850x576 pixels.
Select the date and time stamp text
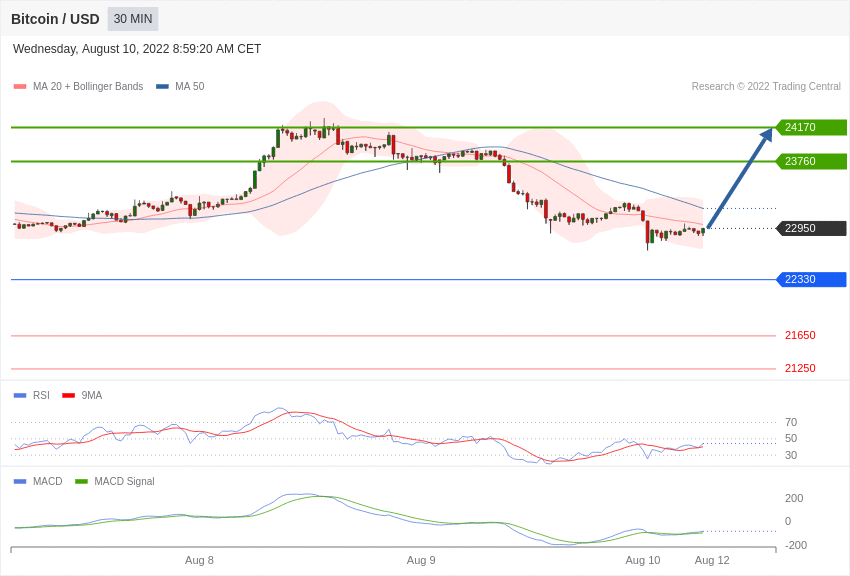click(137, 49)
